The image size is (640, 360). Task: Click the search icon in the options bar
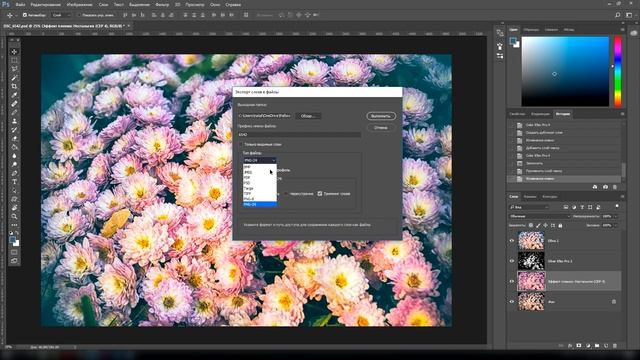coord(618,15)
